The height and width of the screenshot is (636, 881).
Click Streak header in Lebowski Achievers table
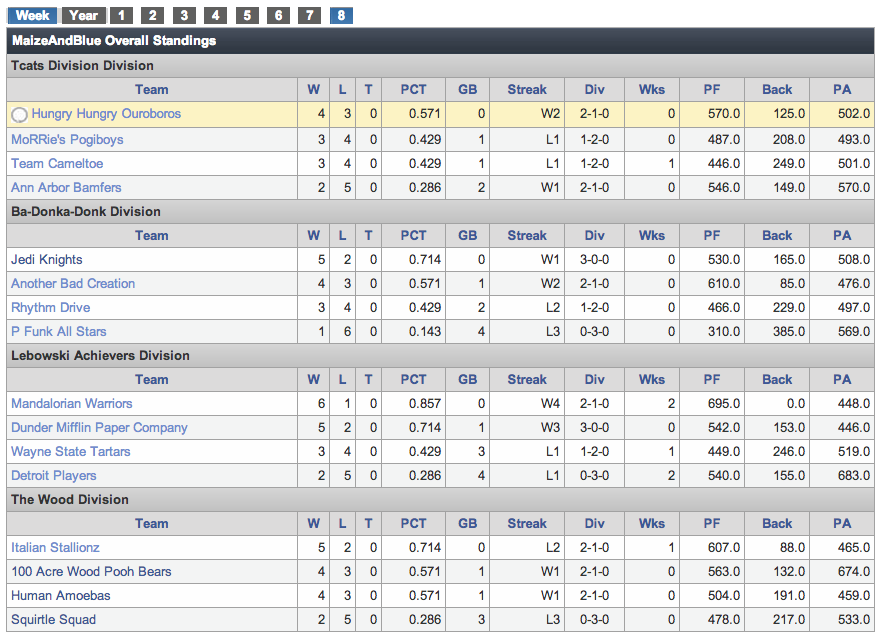click(527, 379)
